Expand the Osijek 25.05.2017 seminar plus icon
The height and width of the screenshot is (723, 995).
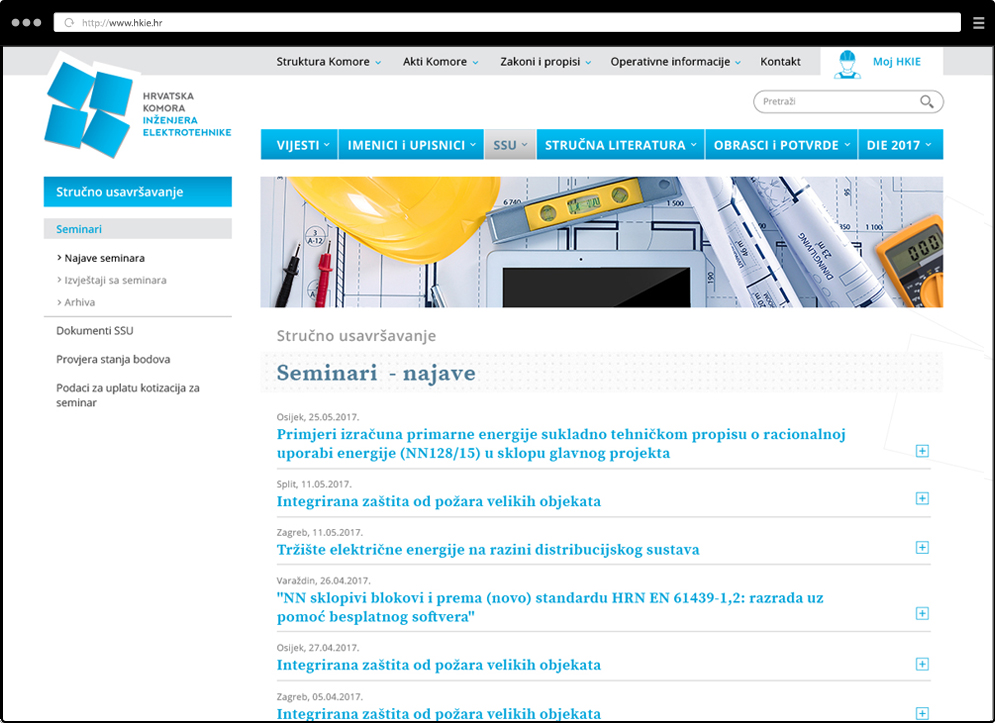tap(922, 451)
